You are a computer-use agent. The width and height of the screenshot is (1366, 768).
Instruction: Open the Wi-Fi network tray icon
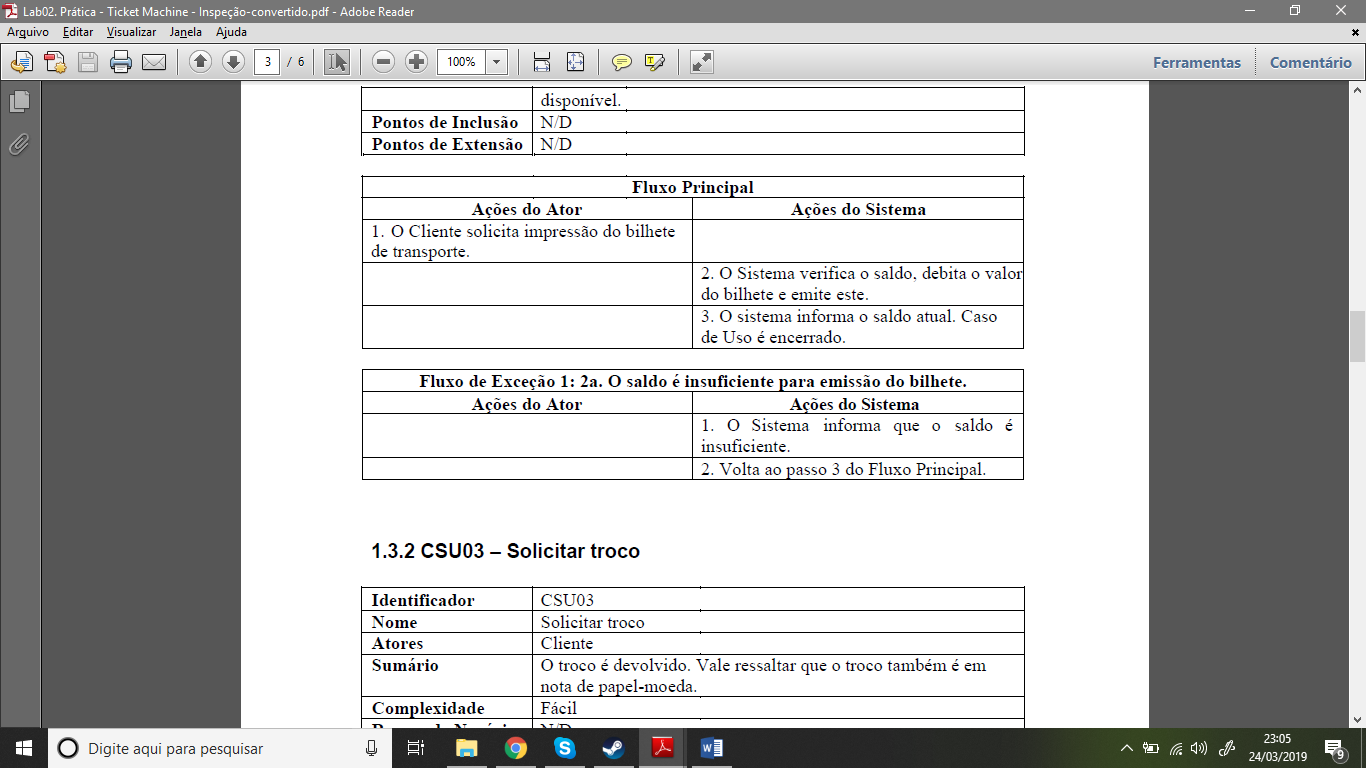point(1176,748)
